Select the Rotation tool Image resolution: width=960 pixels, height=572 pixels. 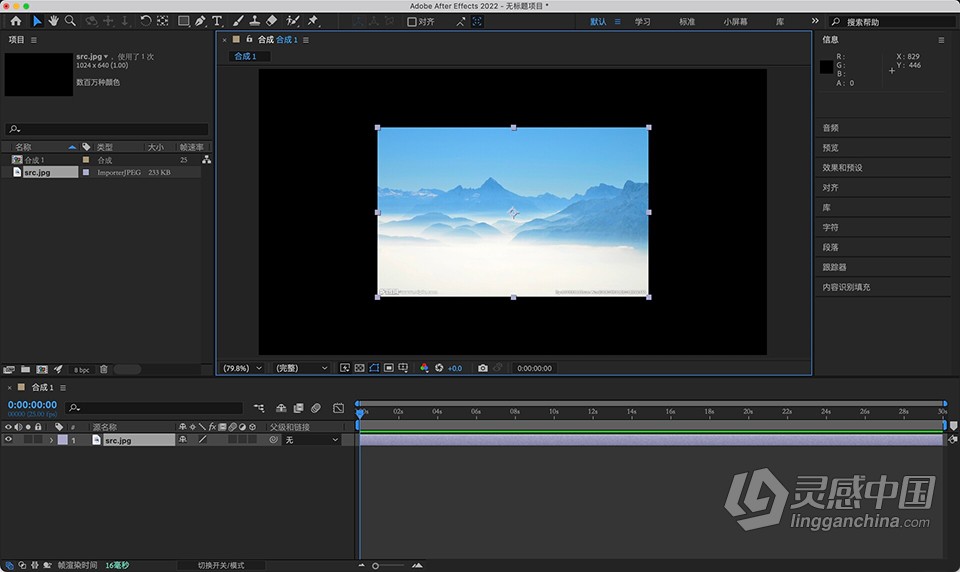click(x=145, y=21)
